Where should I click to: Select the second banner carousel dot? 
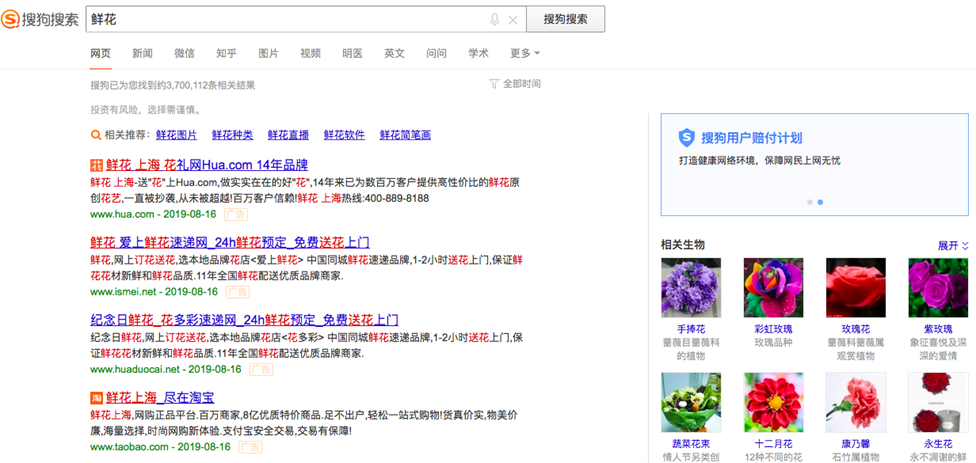coord(820,202)
